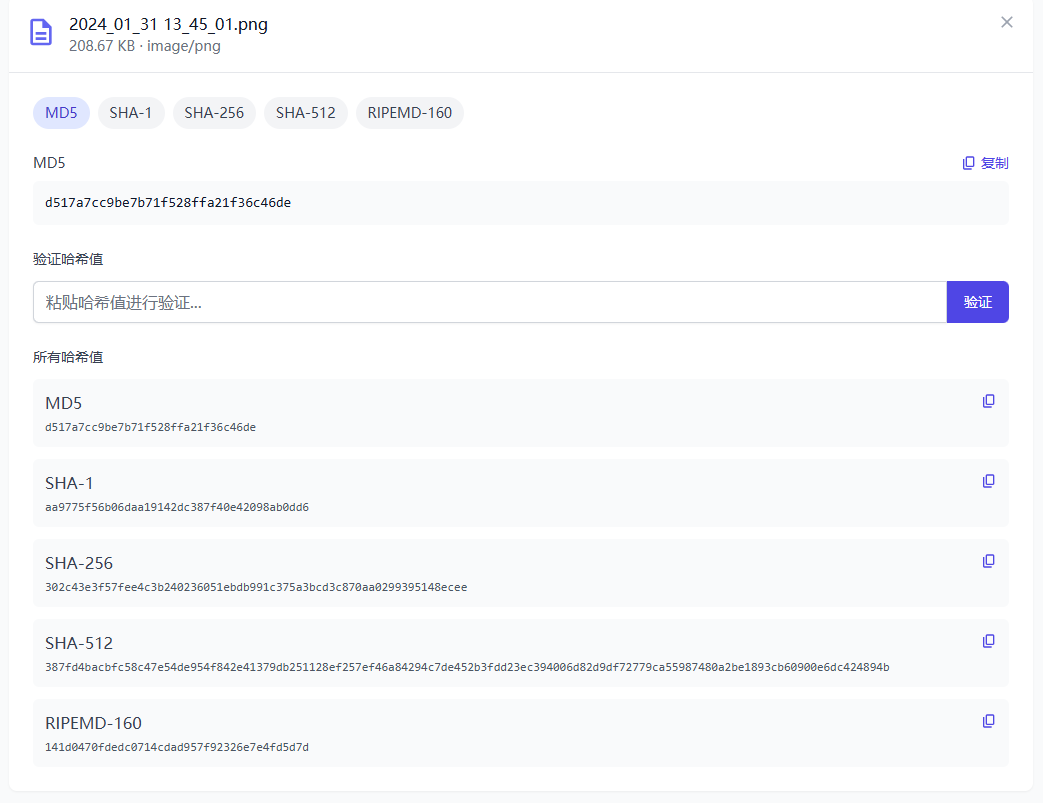Screen dimensions: 1043x803
Task: Copy the SHA-512 hash using its row icon
Action: tap(988, 641)
